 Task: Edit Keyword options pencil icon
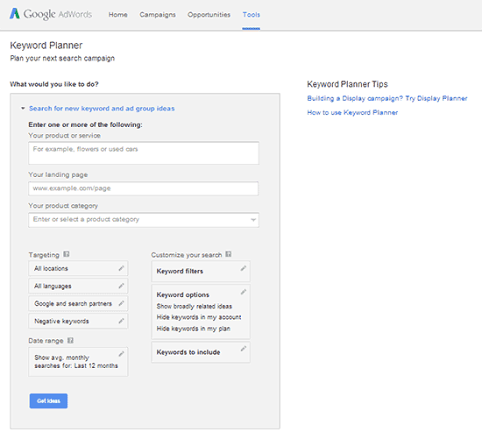pos(244,292)
